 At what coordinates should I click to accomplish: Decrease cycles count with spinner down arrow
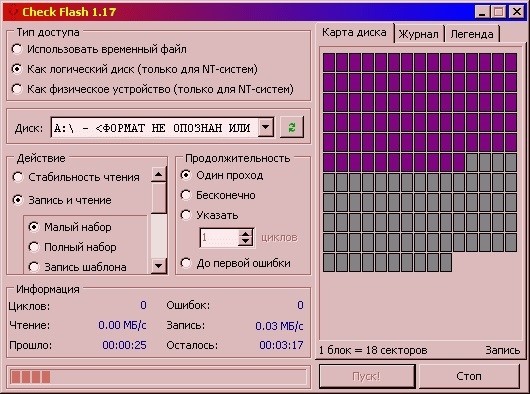tap(246, 242)
